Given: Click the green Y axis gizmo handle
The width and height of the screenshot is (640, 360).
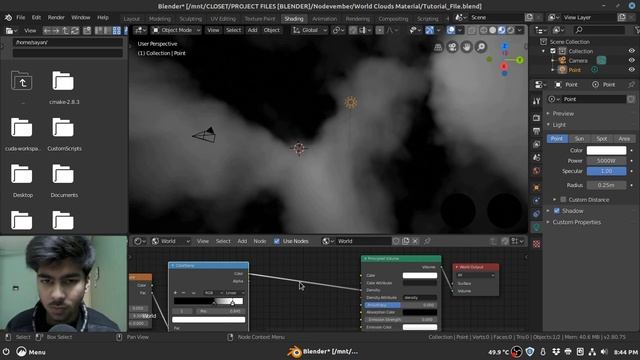Looking at the screenshot, I should (520, 60).
